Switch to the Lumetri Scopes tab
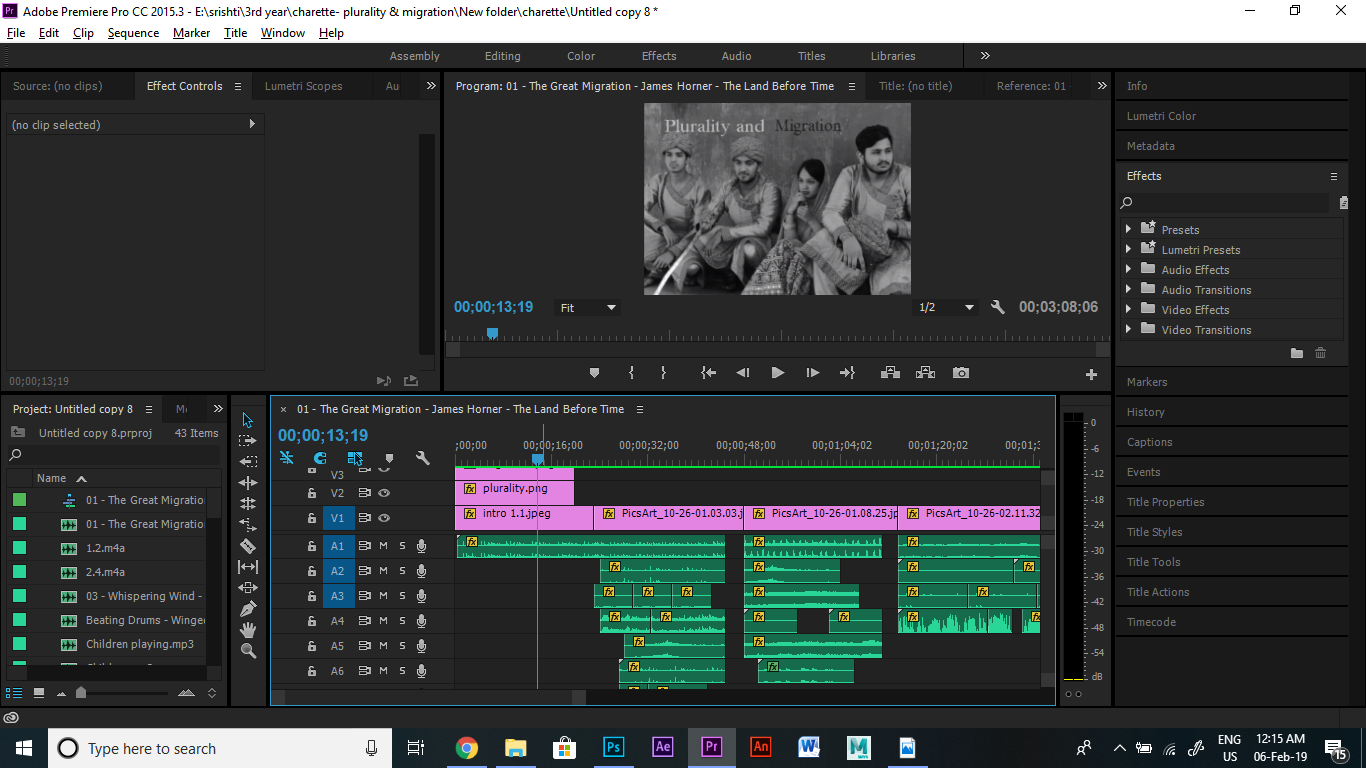Screen dimensions: 1366x768 [303, 86]
